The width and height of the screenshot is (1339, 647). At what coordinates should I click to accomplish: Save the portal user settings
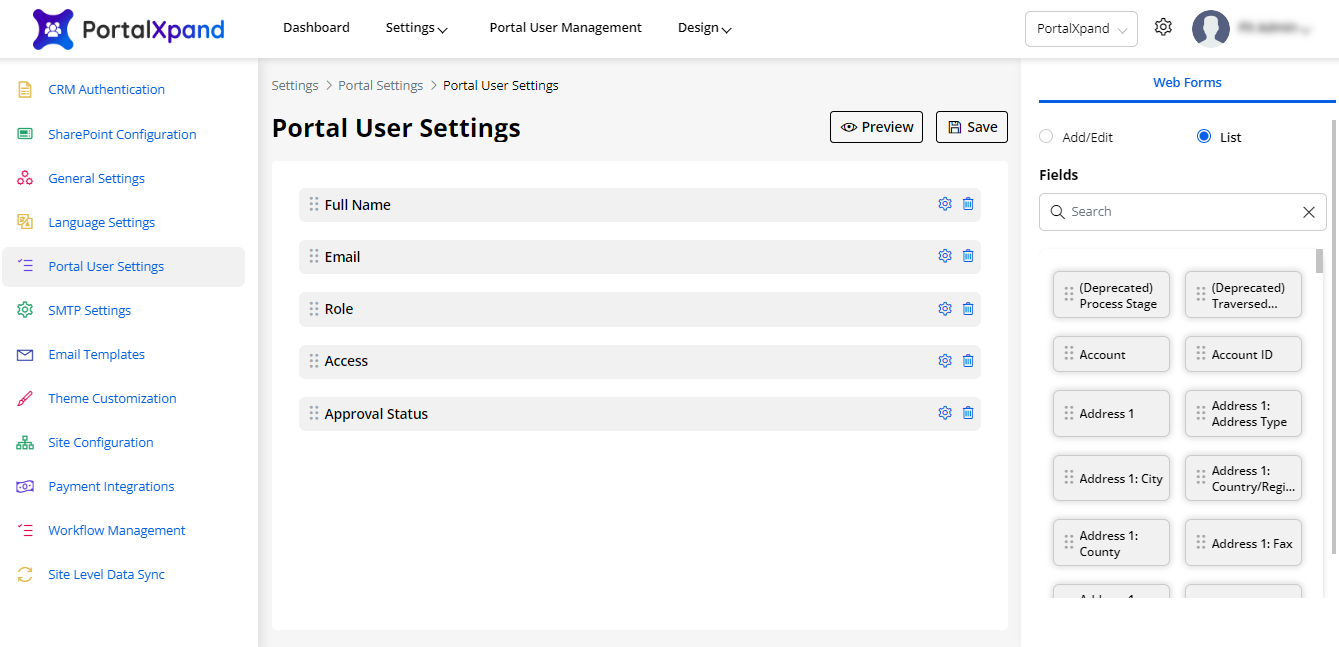tap(972, 127)
